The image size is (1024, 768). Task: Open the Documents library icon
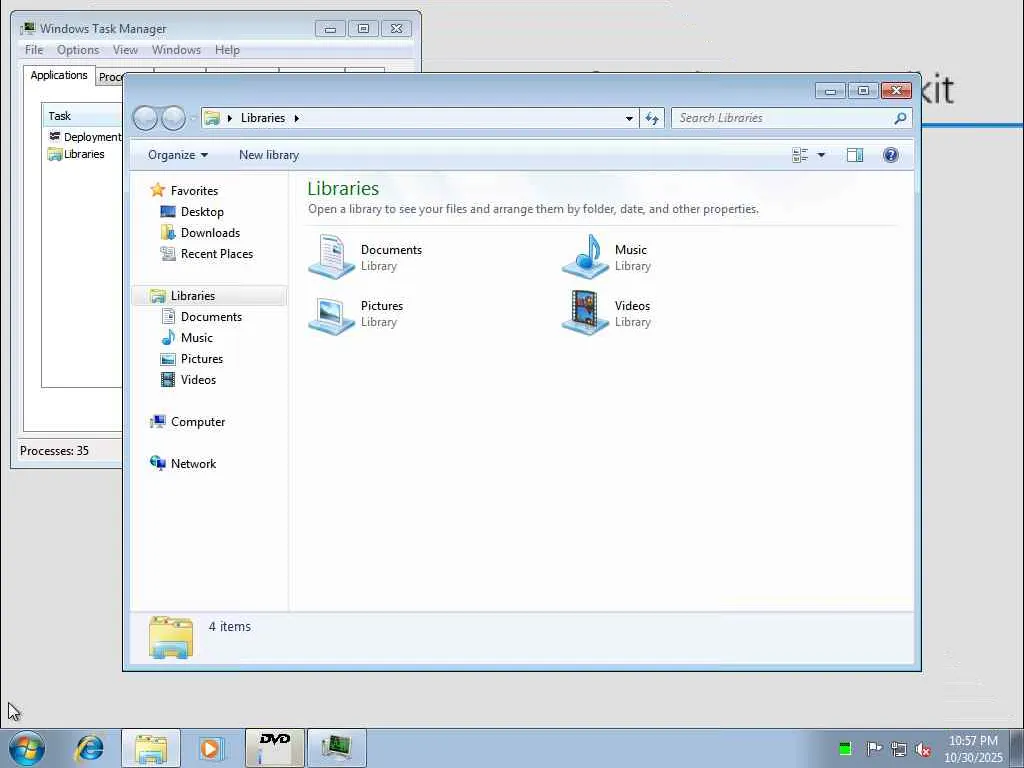[x=332, y=257]
